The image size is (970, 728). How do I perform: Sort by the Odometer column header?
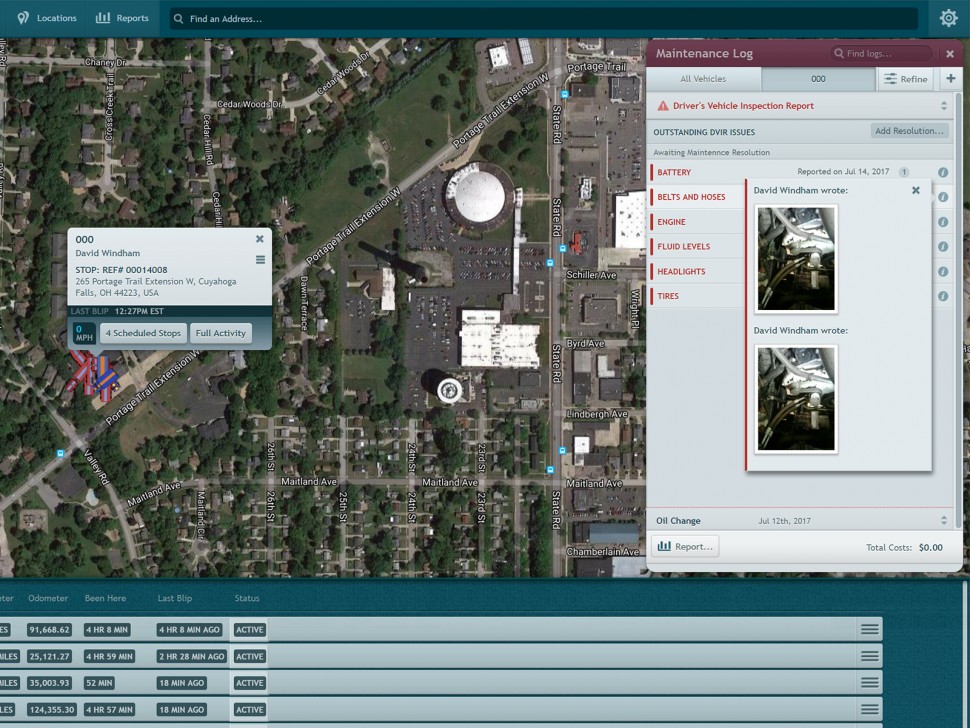pos(48,598)
